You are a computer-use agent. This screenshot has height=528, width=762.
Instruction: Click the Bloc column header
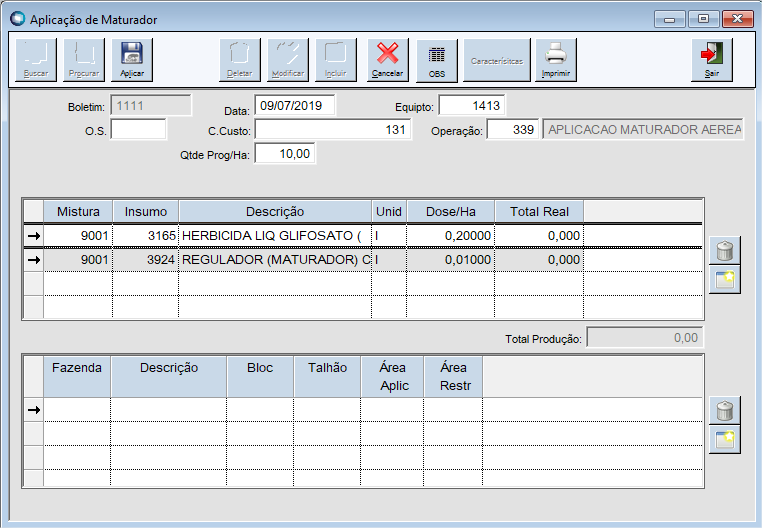260,377
